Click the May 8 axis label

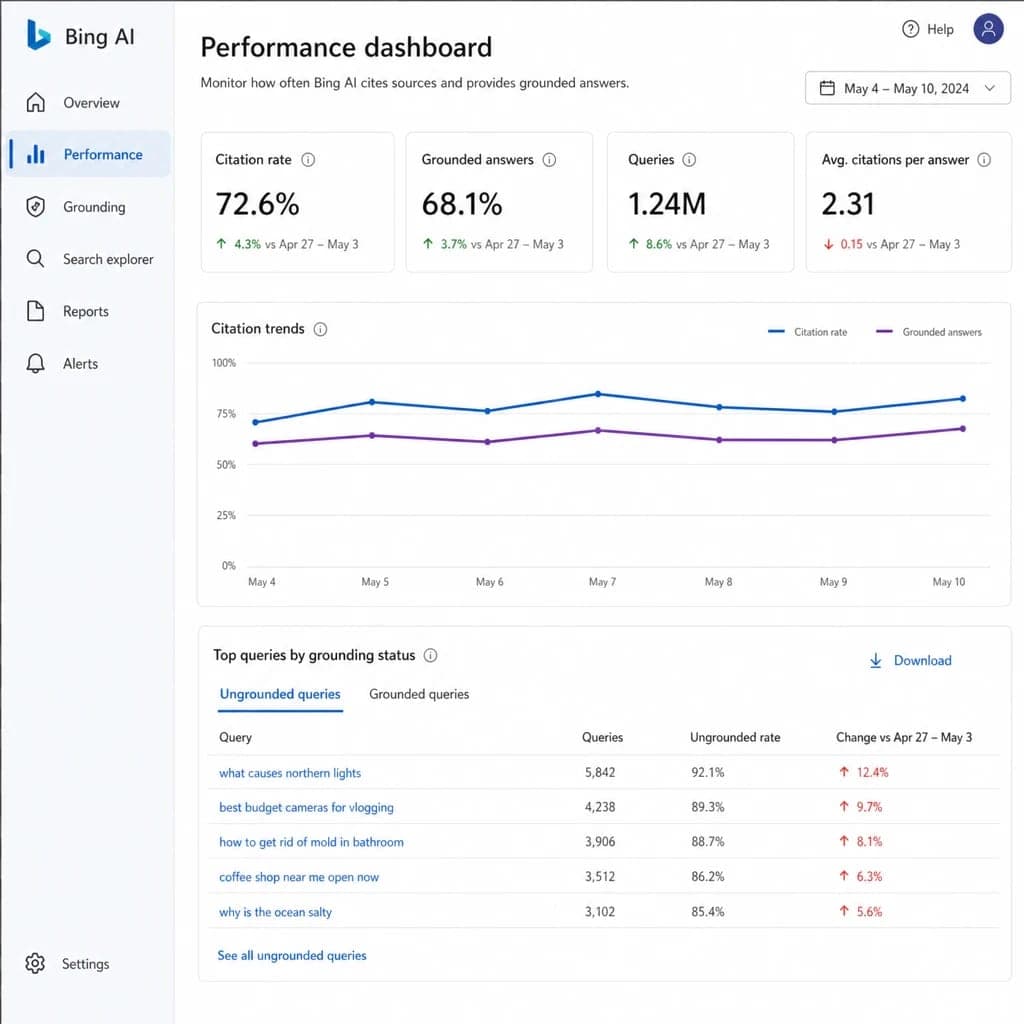(x=718, y=581)
